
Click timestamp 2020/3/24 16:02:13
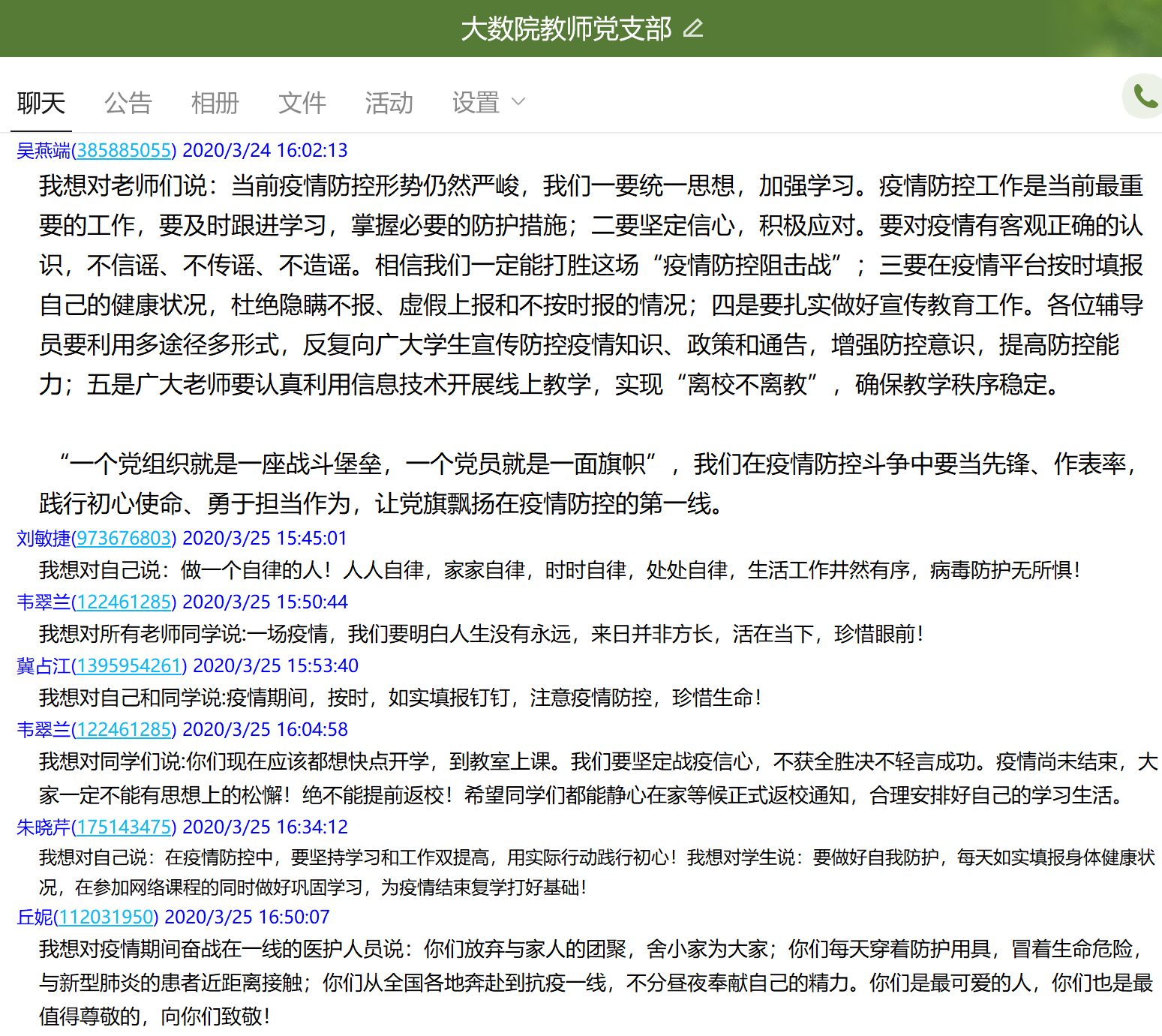266,150
